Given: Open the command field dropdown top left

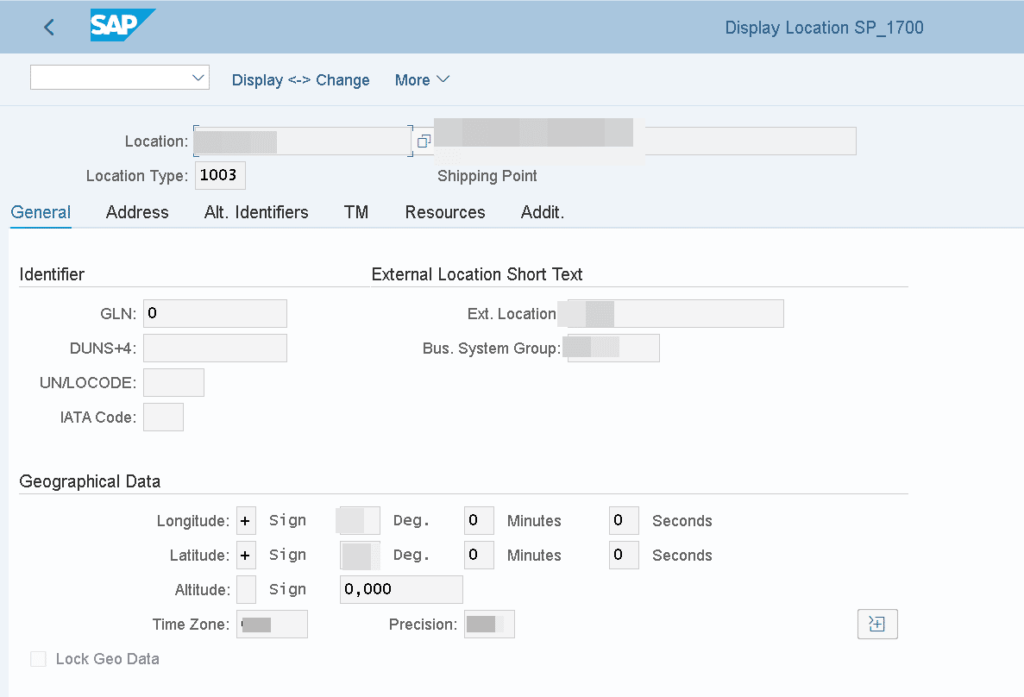Looking at the screenshot, I should pos(198,77).
